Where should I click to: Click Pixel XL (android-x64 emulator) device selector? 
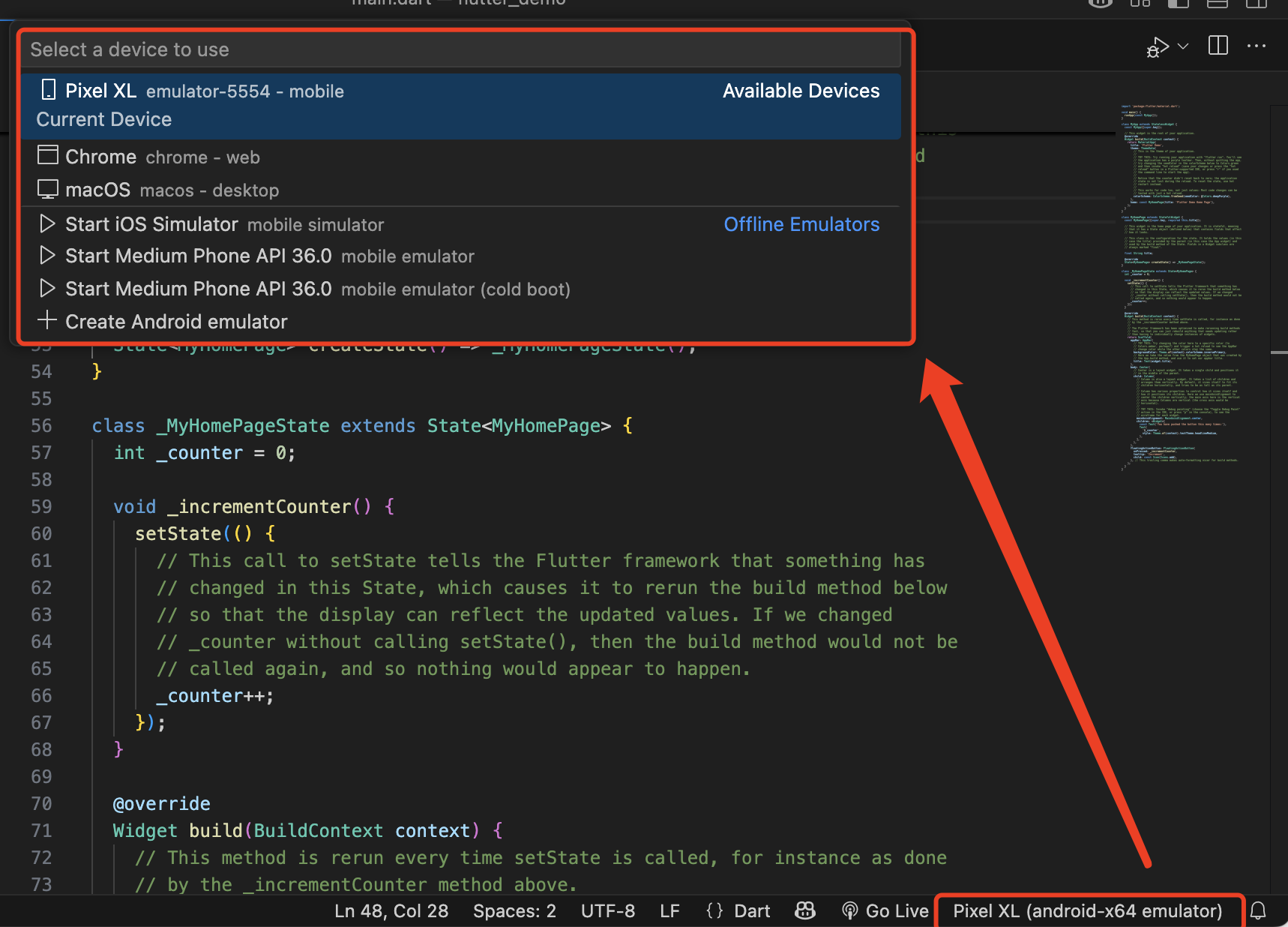tap(1088, 911)
